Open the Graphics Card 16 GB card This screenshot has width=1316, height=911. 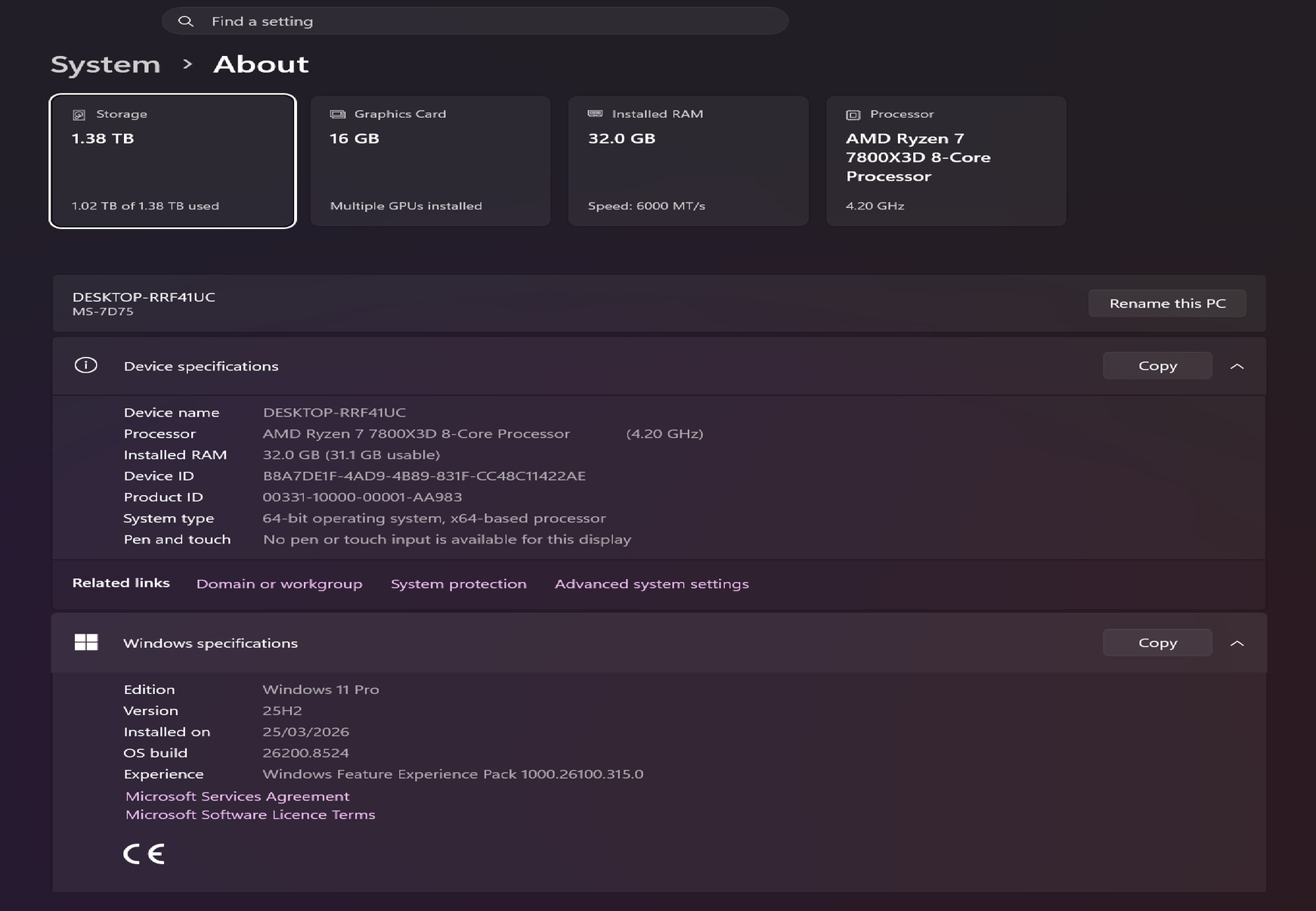431,161
